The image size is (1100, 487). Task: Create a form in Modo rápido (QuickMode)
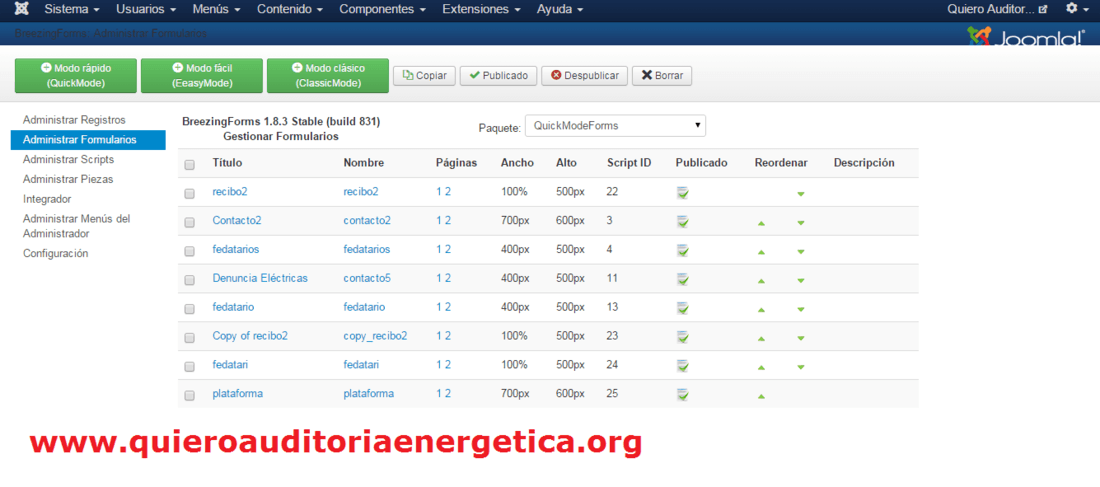(x=76, y=76)
